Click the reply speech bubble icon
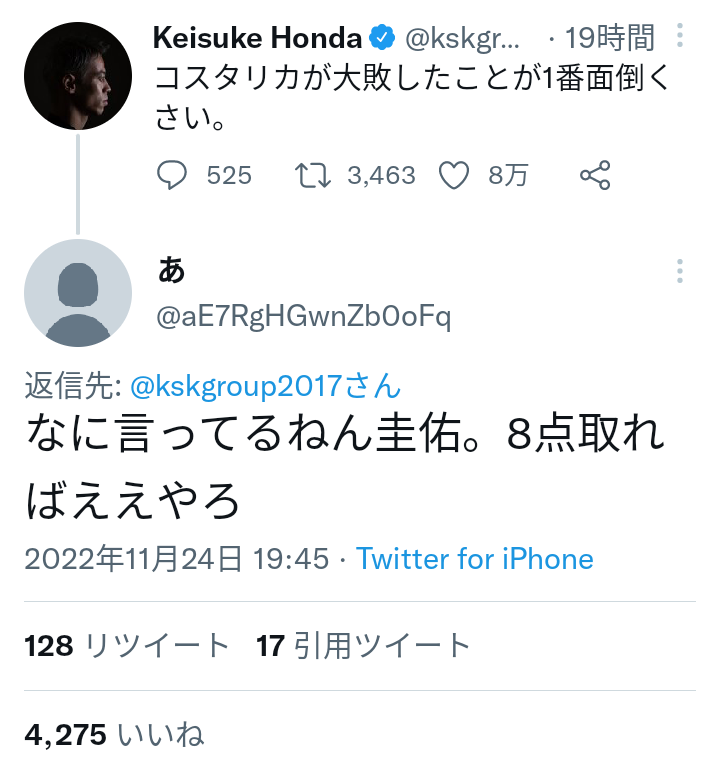The height and width of the screenshot is (775, 720). [171, 175]
